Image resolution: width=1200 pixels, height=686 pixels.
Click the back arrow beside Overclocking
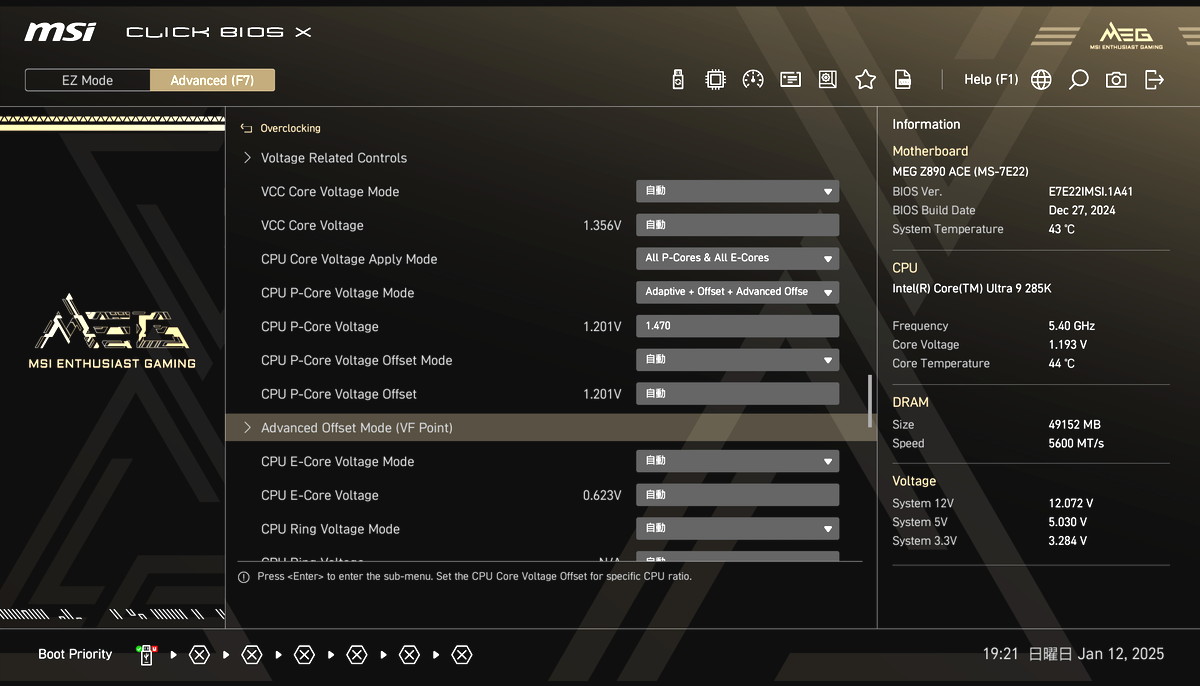246,128
